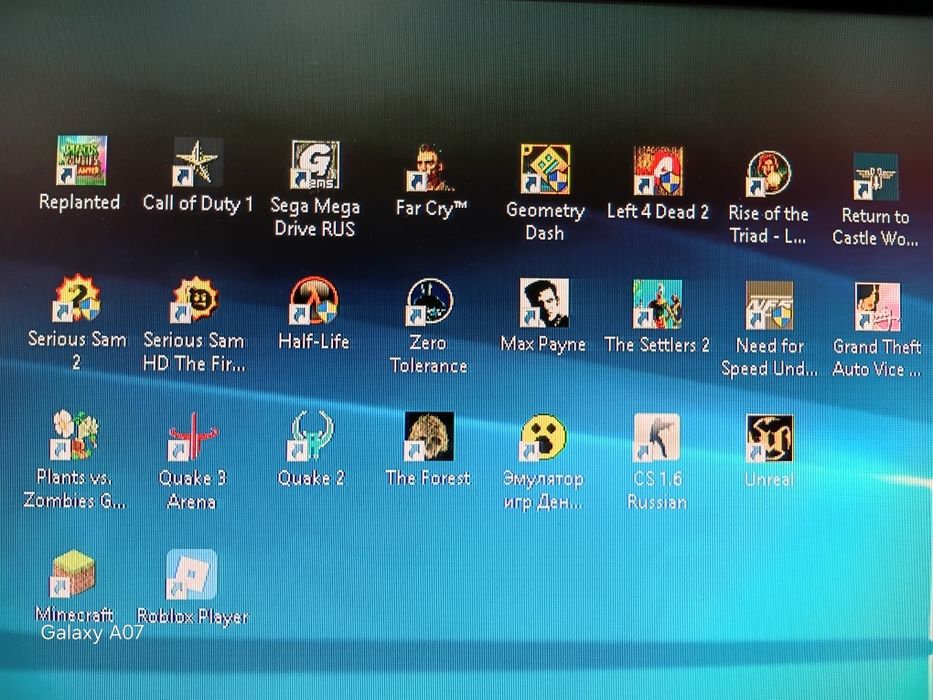Click the "The Settlers 2" label
The image size is (933, 700).
pos(657,345)
